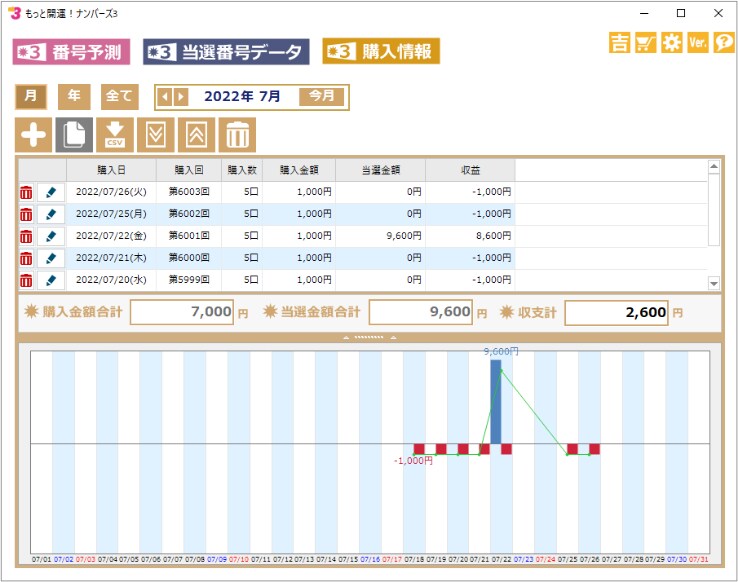Delete the 2022/07/25 purchase row

26,215
